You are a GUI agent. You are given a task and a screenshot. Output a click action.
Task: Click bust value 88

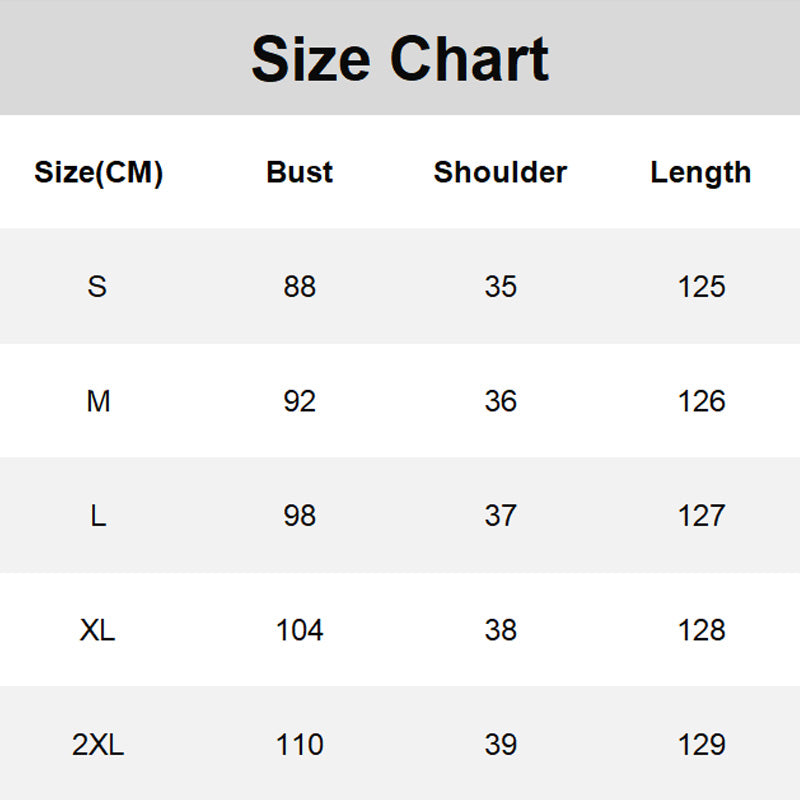299,287
